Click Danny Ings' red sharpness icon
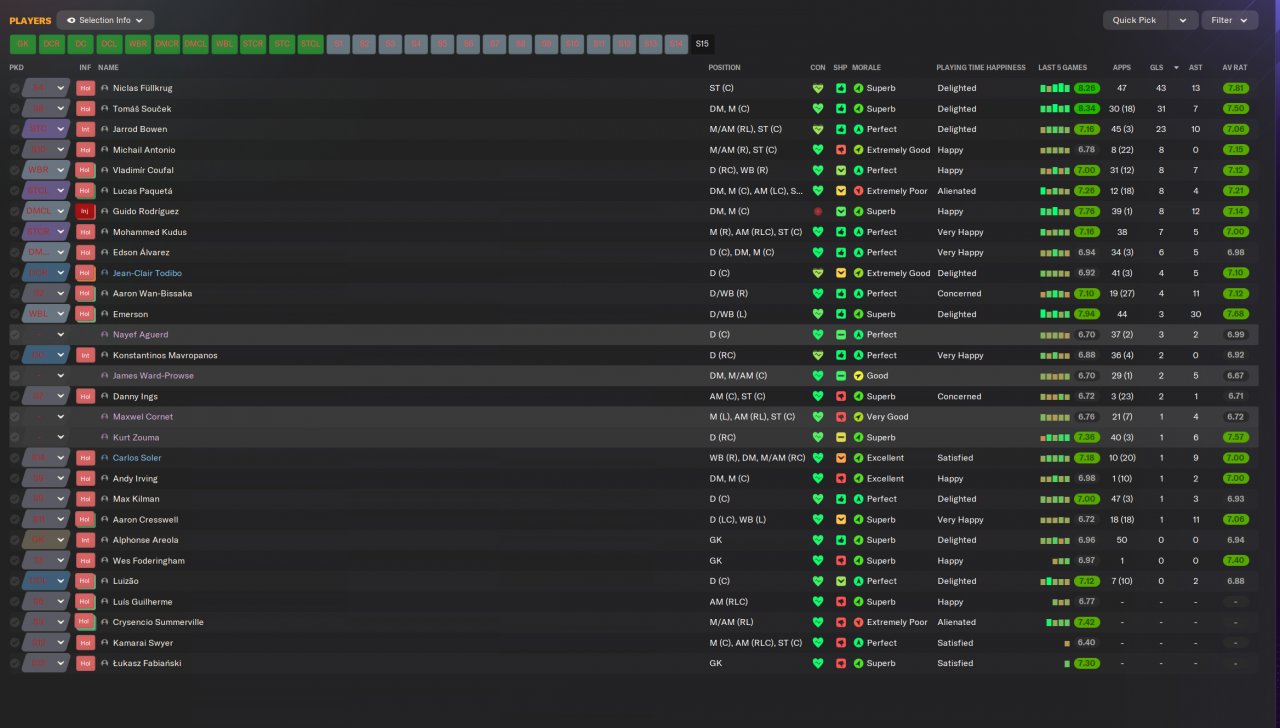The image size is (1280, 728). click(x=840, y=396)
